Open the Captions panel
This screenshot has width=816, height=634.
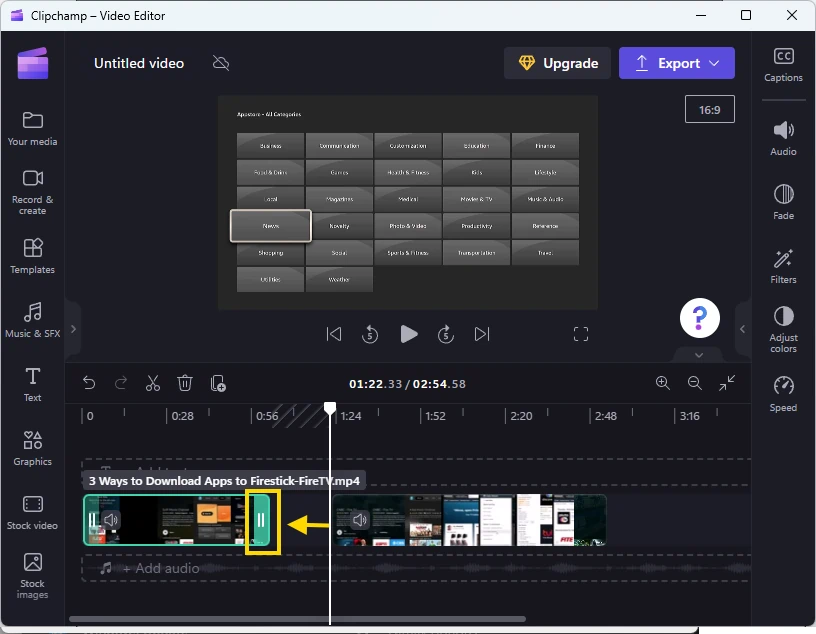(783, 65)
